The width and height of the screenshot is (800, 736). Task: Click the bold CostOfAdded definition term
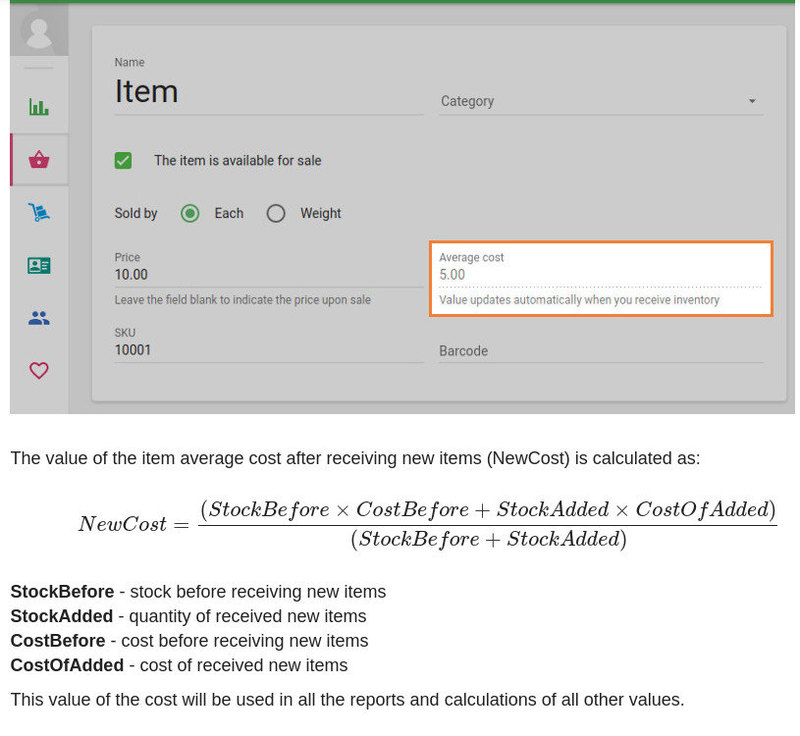click(67, 665)
